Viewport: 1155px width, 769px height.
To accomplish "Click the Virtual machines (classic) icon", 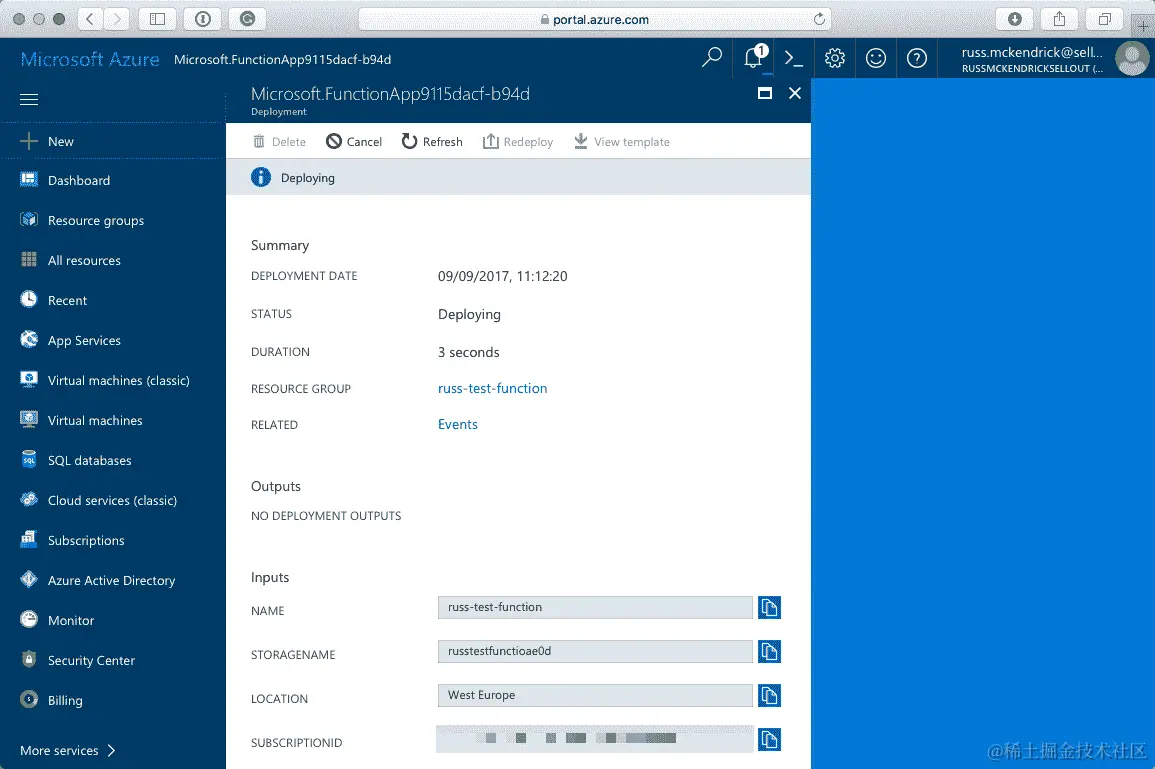I will (x=29, y=379).
